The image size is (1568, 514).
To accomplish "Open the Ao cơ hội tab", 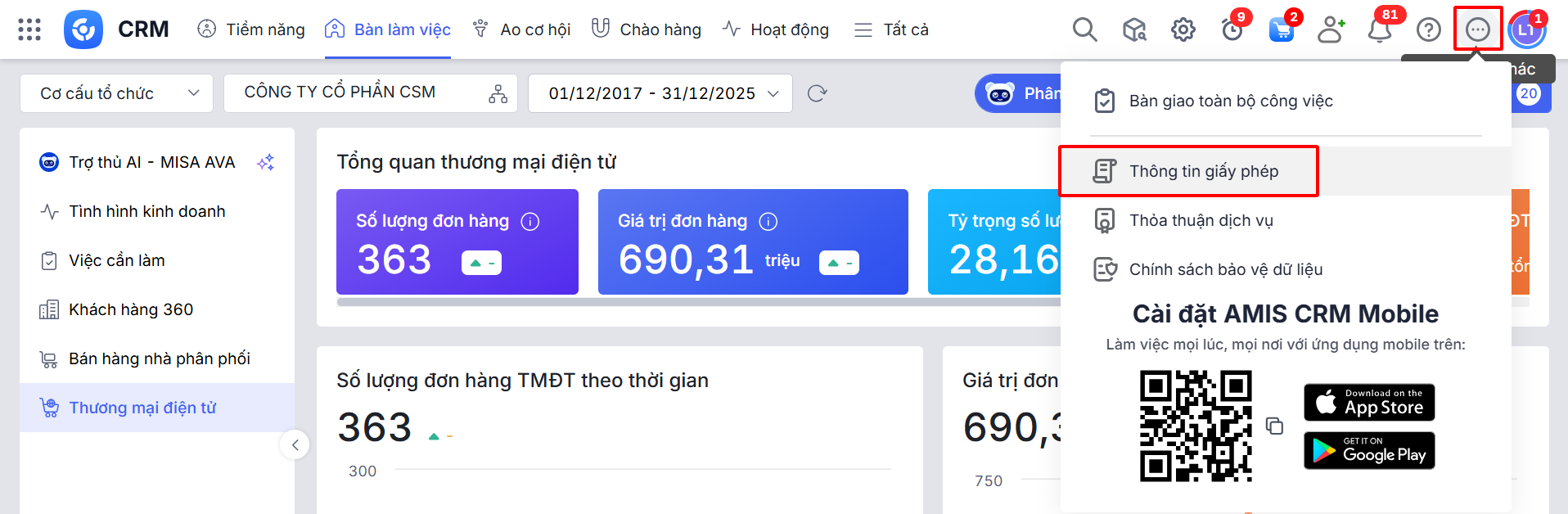I will coord(522,29).
